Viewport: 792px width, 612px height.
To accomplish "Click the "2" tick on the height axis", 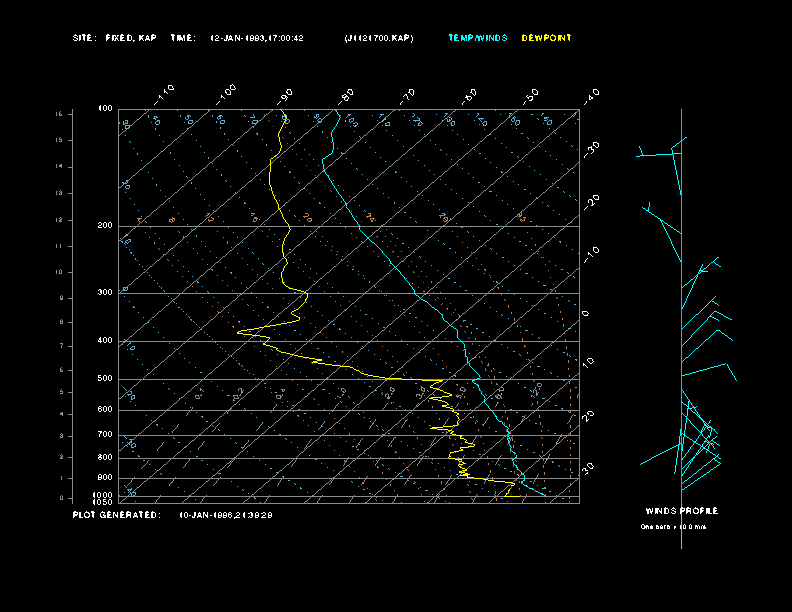I will click(62, 457).
